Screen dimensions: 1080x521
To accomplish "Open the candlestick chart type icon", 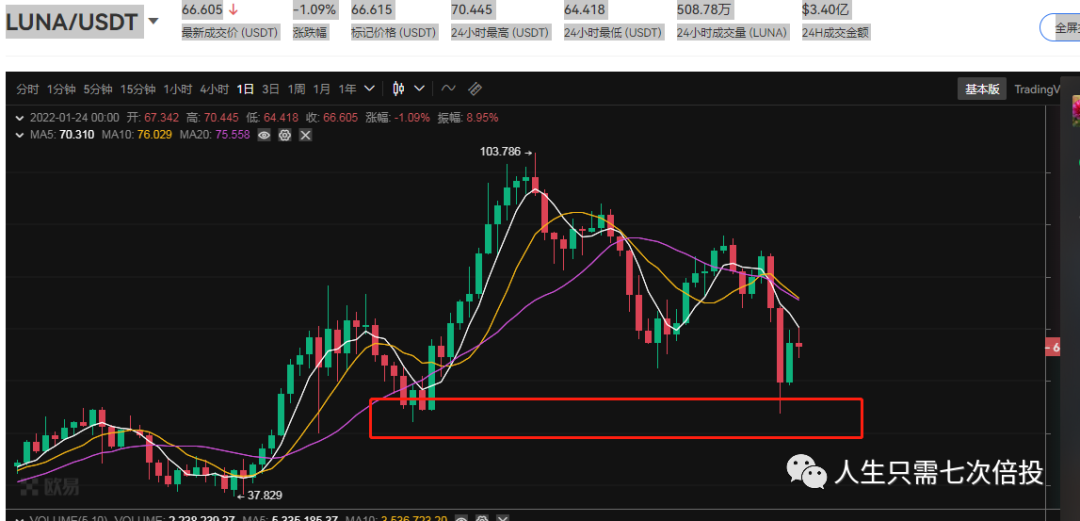I will (x=399, y=89).
